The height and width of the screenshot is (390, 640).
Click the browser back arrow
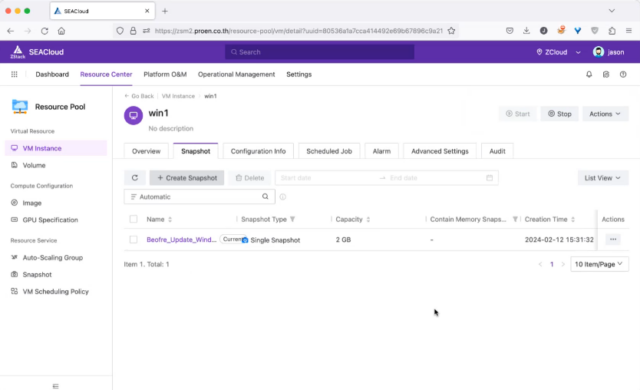pyautogui.click(x=11, y=31)
